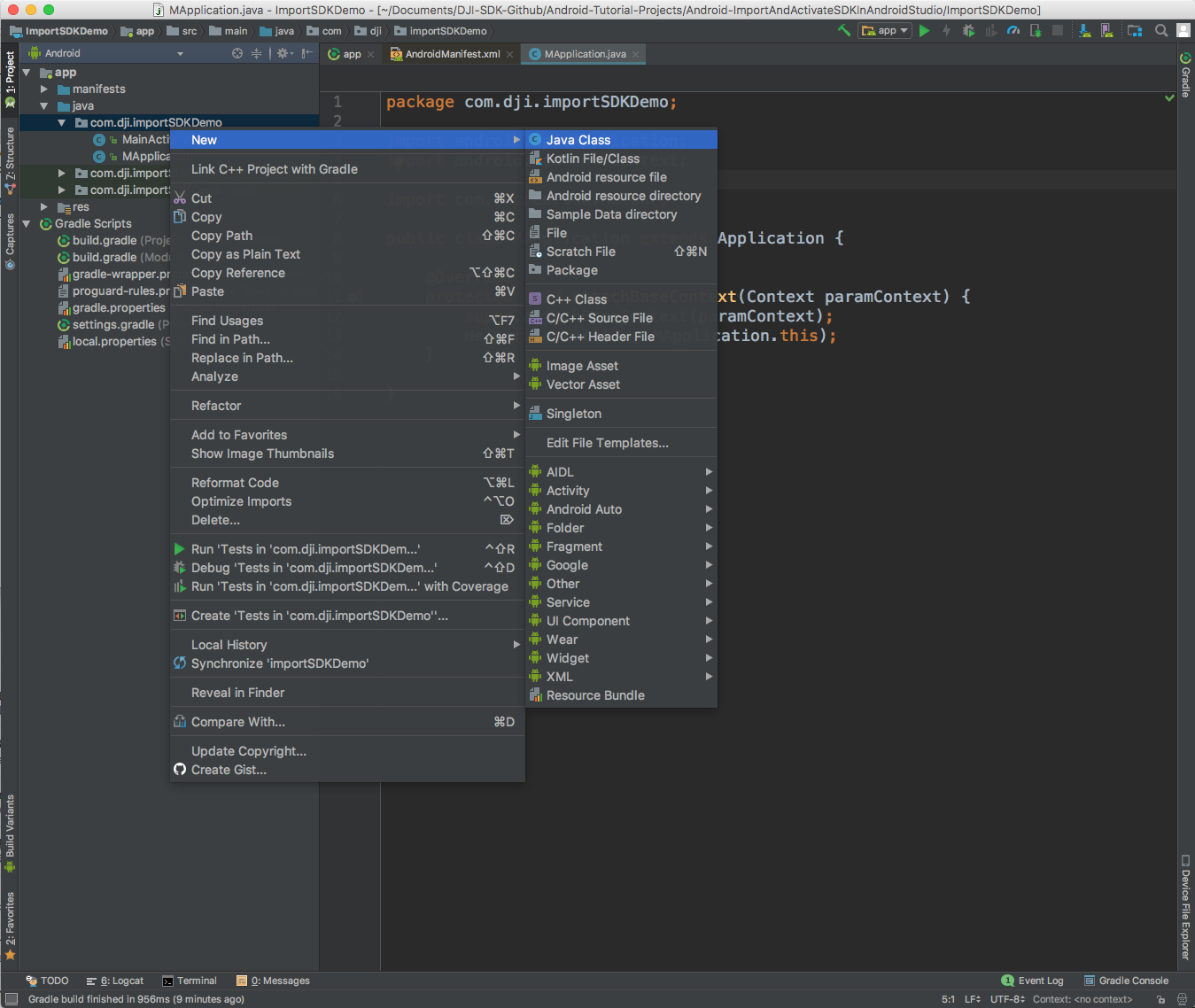Click Find Usages menu entry
The width and height of the screenshot is (1195, 1008).
(347, 321)
